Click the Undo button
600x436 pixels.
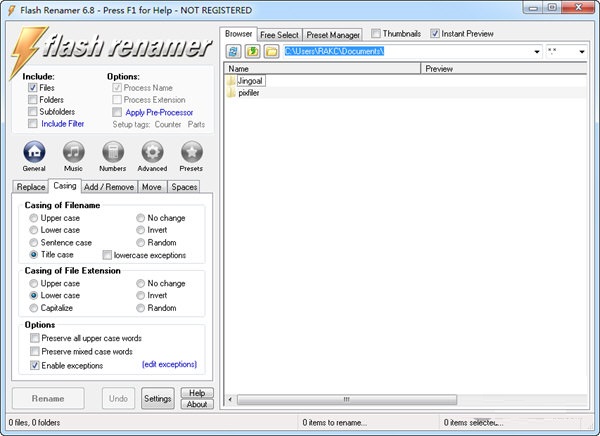118,398
